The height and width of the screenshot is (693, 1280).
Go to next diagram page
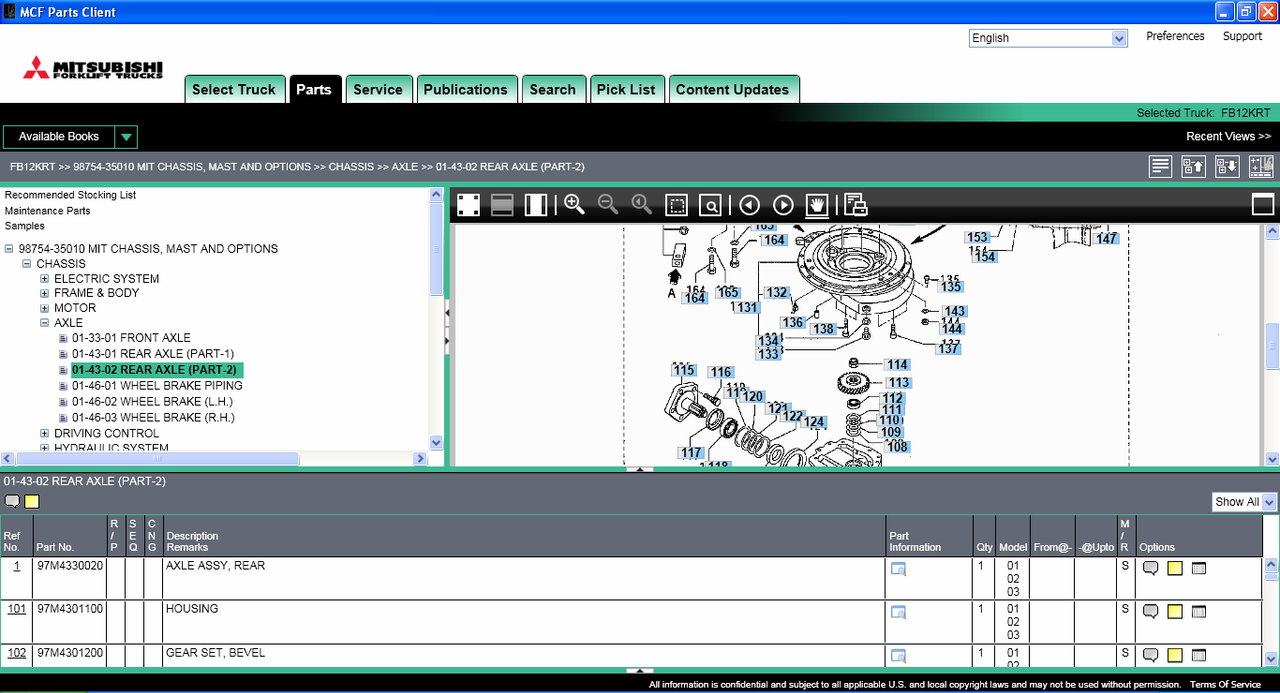click(x=784, y=205)
